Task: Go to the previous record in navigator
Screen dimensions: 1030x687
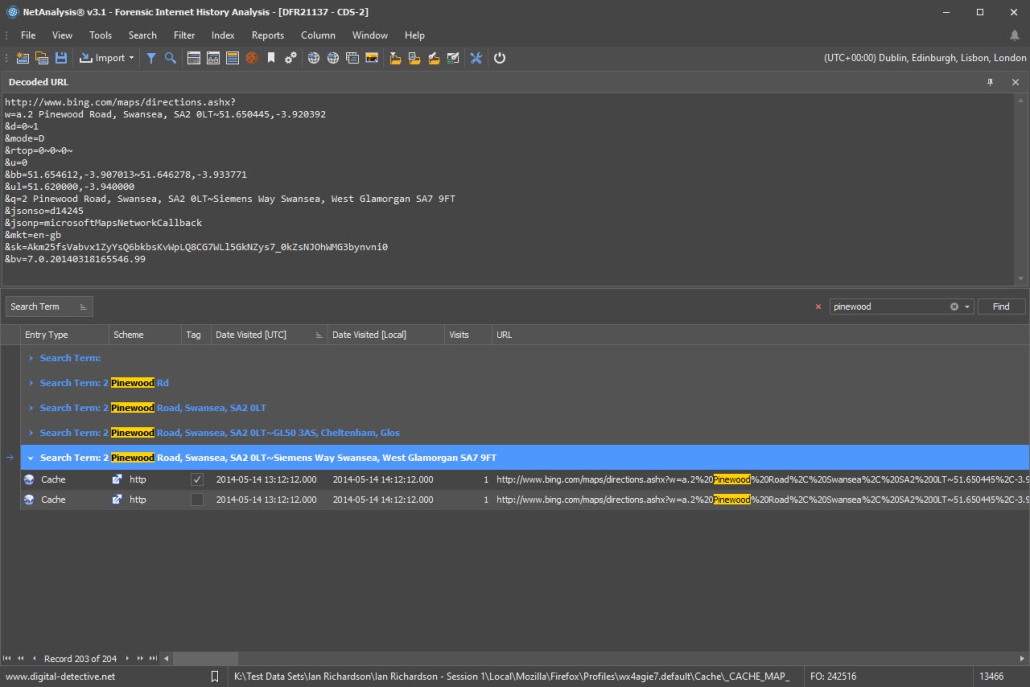Action: coord(34,658)
